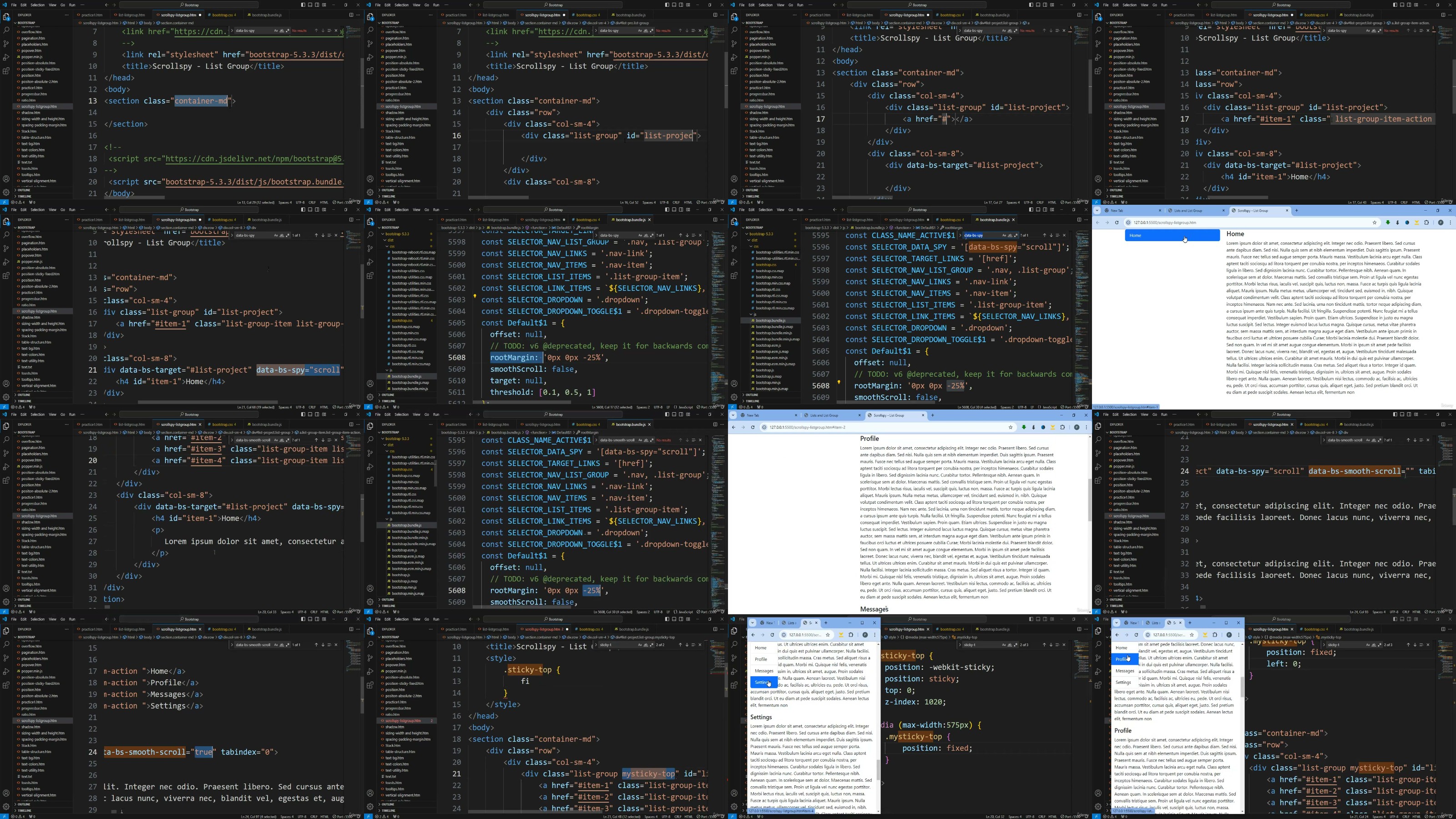1456x819 pixels.
Task: Open Selection menu where id="list-projec" is edited
Action: 401,5
